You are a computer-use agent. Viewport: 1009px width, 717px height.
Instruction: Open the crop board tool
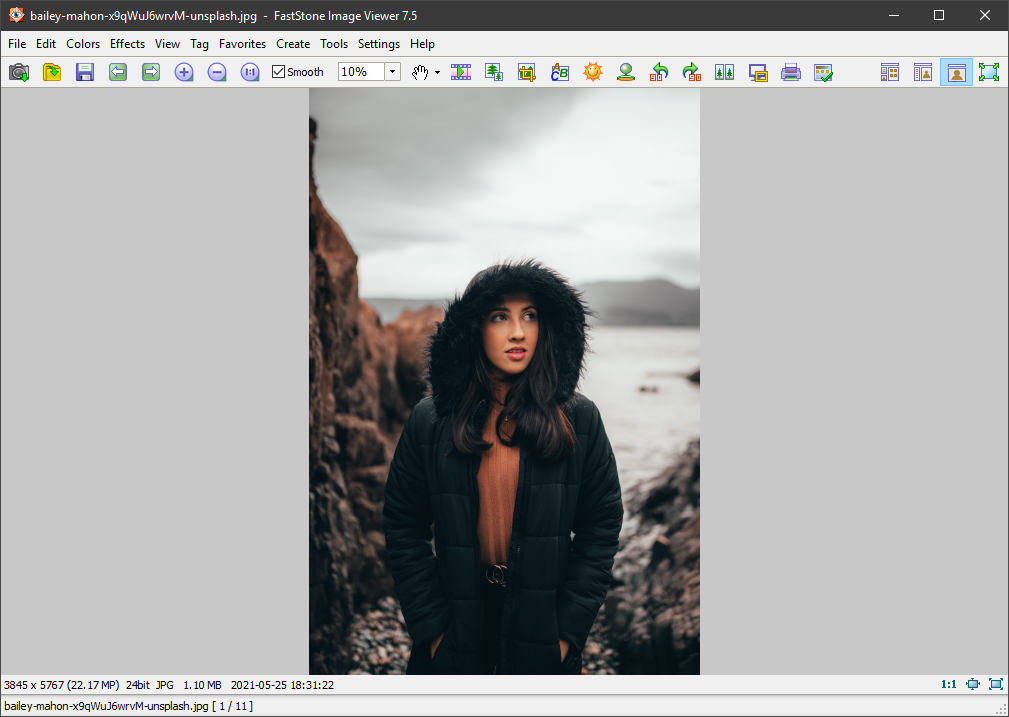click(527, 72)
